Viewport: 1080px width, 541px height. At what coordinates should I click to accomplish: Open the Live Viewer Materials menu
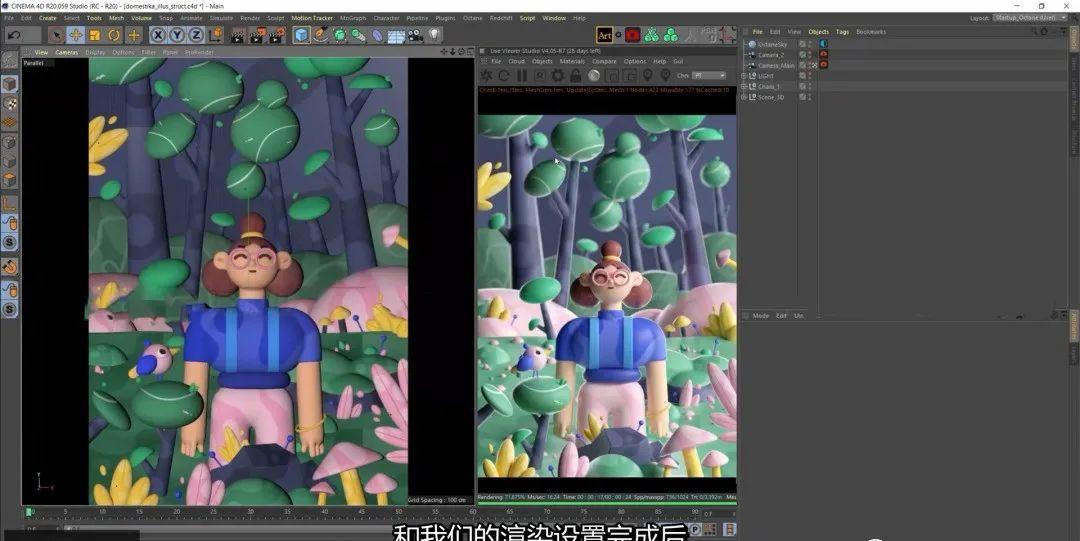572,61
